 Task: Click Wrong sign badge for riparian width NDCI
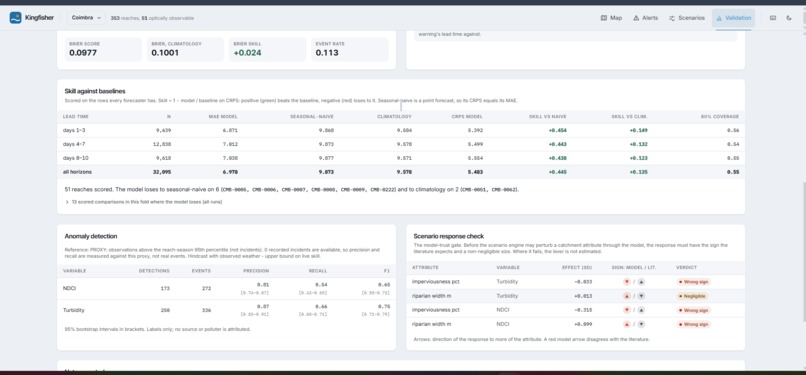(693, 324)
